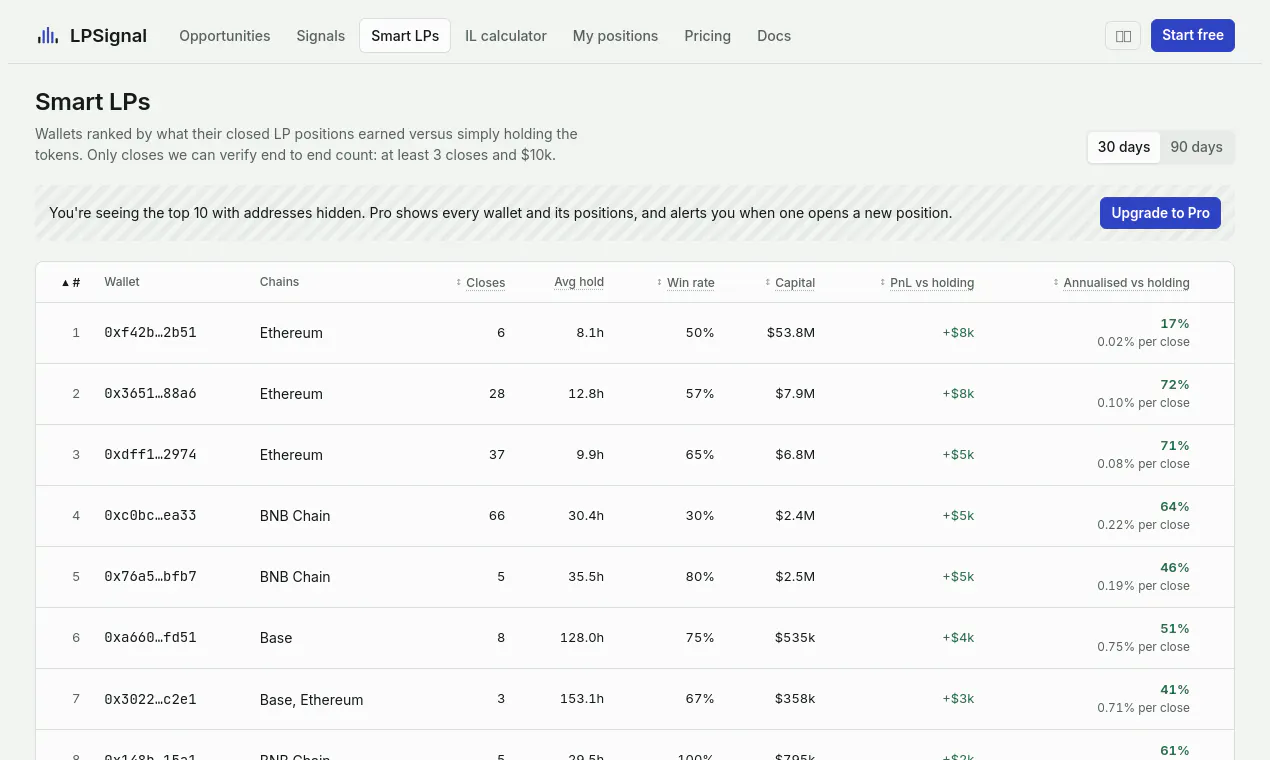Screen dimensions: 1270x760
Task: Sort by PnL vs holding
Action: [927, 283]
